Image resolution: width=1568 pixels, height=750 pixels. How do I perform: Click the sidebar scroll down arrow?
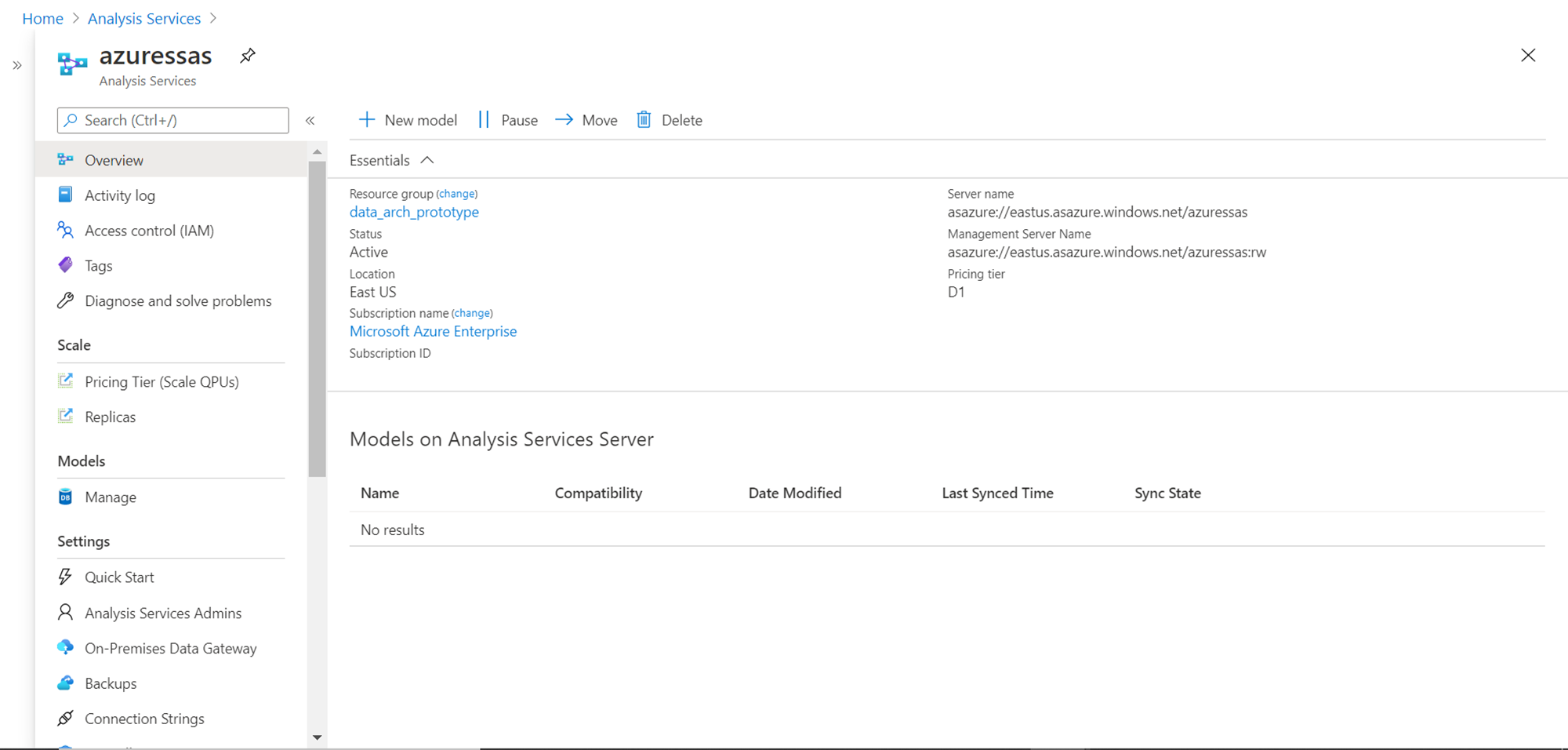[317, 737]
